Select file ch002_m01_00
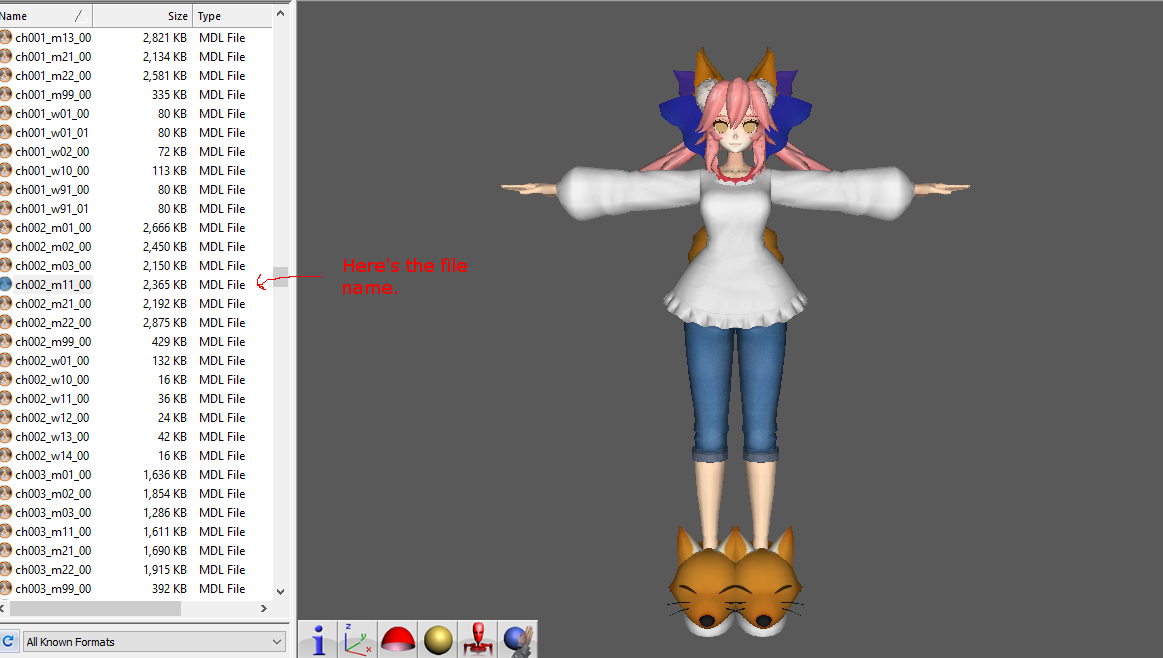Viewport: 1163px width, 658px height. click(x=53, y=228)
